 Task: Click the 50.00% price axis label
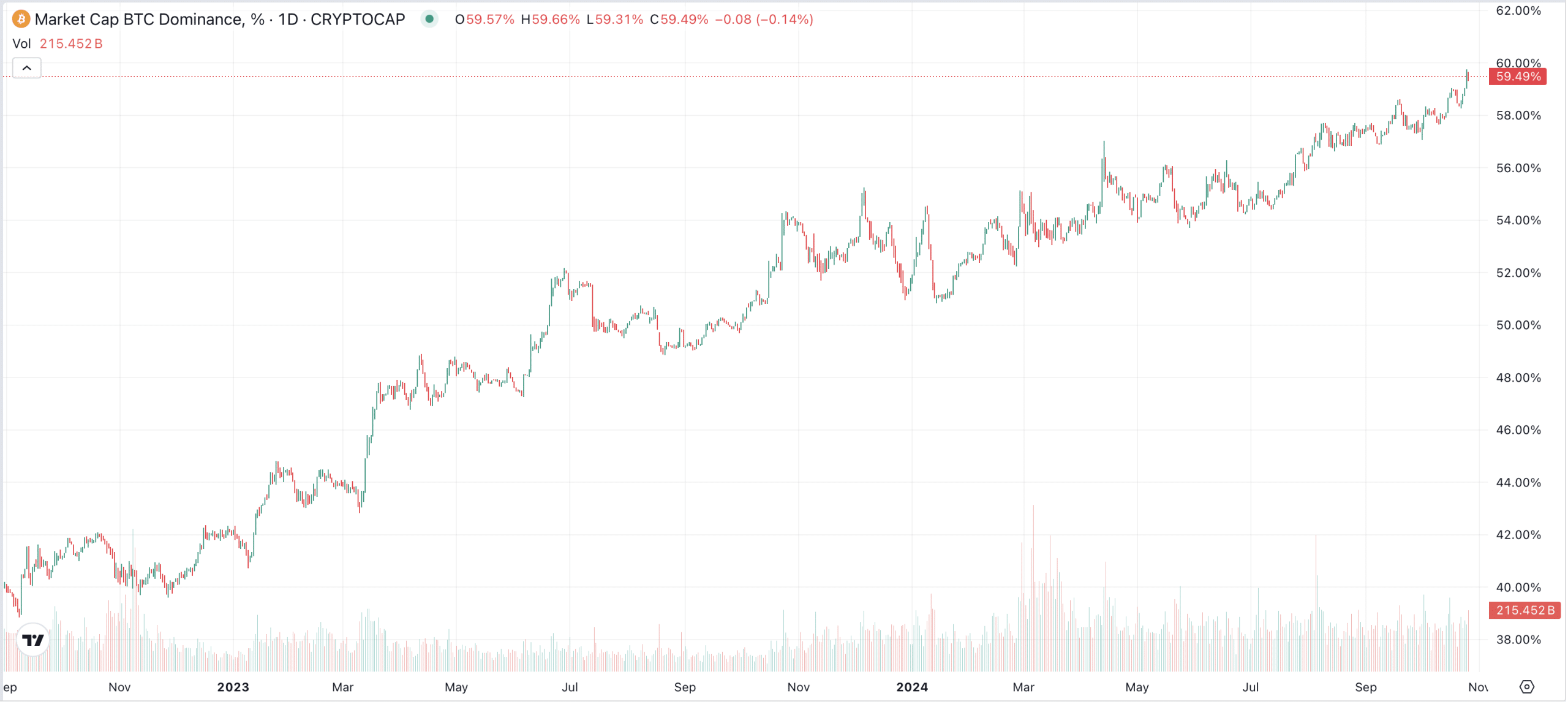coord(1518,325)
